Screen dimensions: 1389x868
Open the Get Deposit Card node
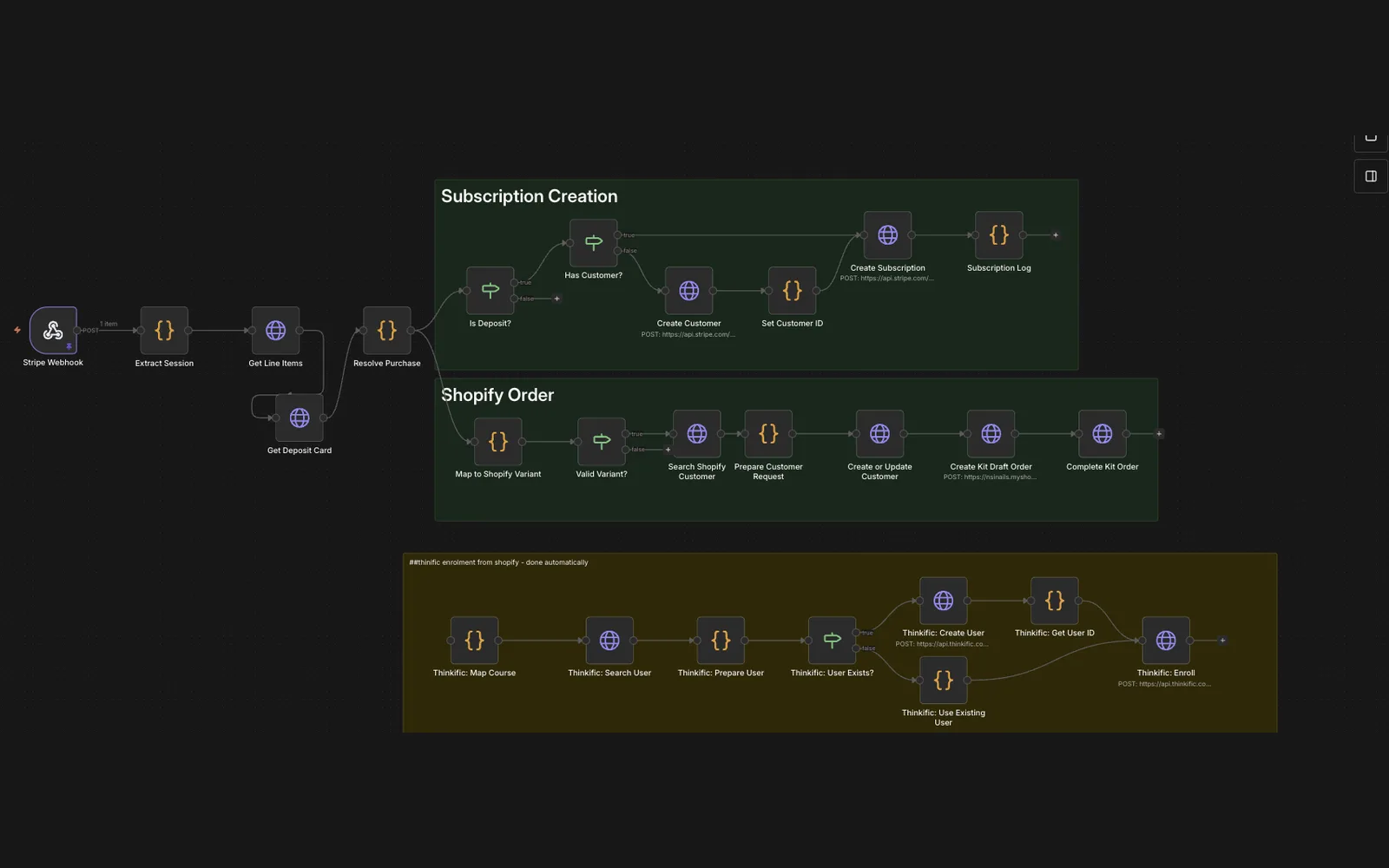pyautogui.click(x=300, y=418)
